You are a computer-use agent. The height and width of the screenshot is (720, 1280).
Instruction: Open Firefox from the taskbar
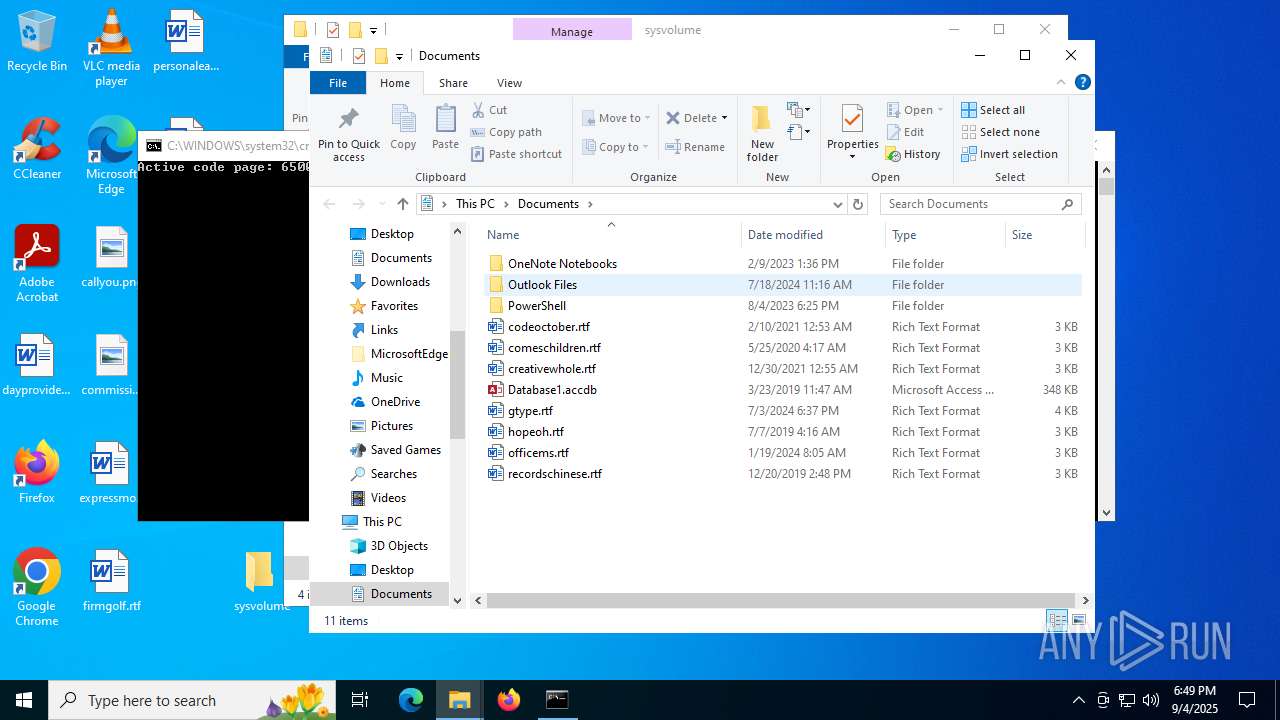click(x=508, y=700)
